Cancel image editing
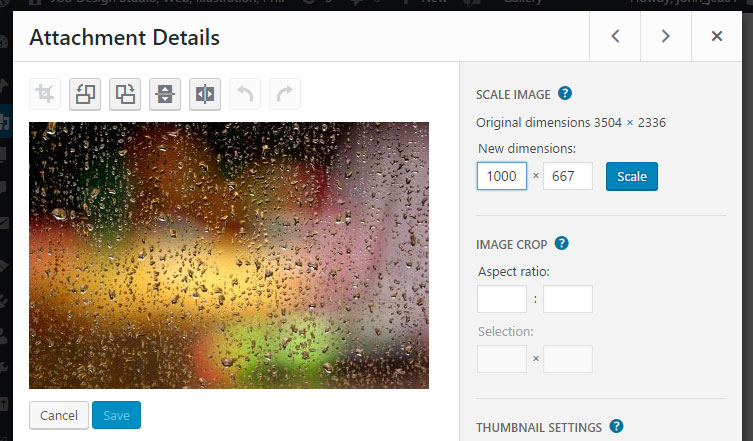This screenshot has height=441, width=753. (x=59, y=415)
